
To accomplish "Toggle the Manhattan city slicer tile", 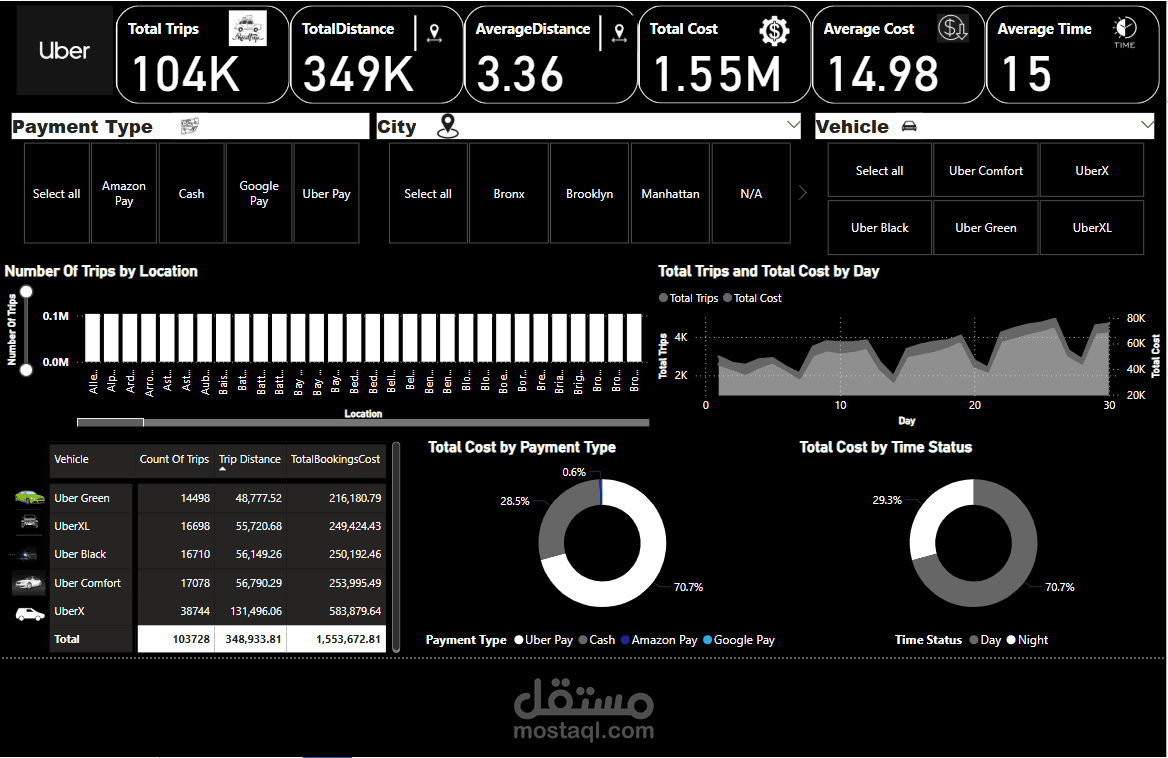I will (x=670, y=194).
